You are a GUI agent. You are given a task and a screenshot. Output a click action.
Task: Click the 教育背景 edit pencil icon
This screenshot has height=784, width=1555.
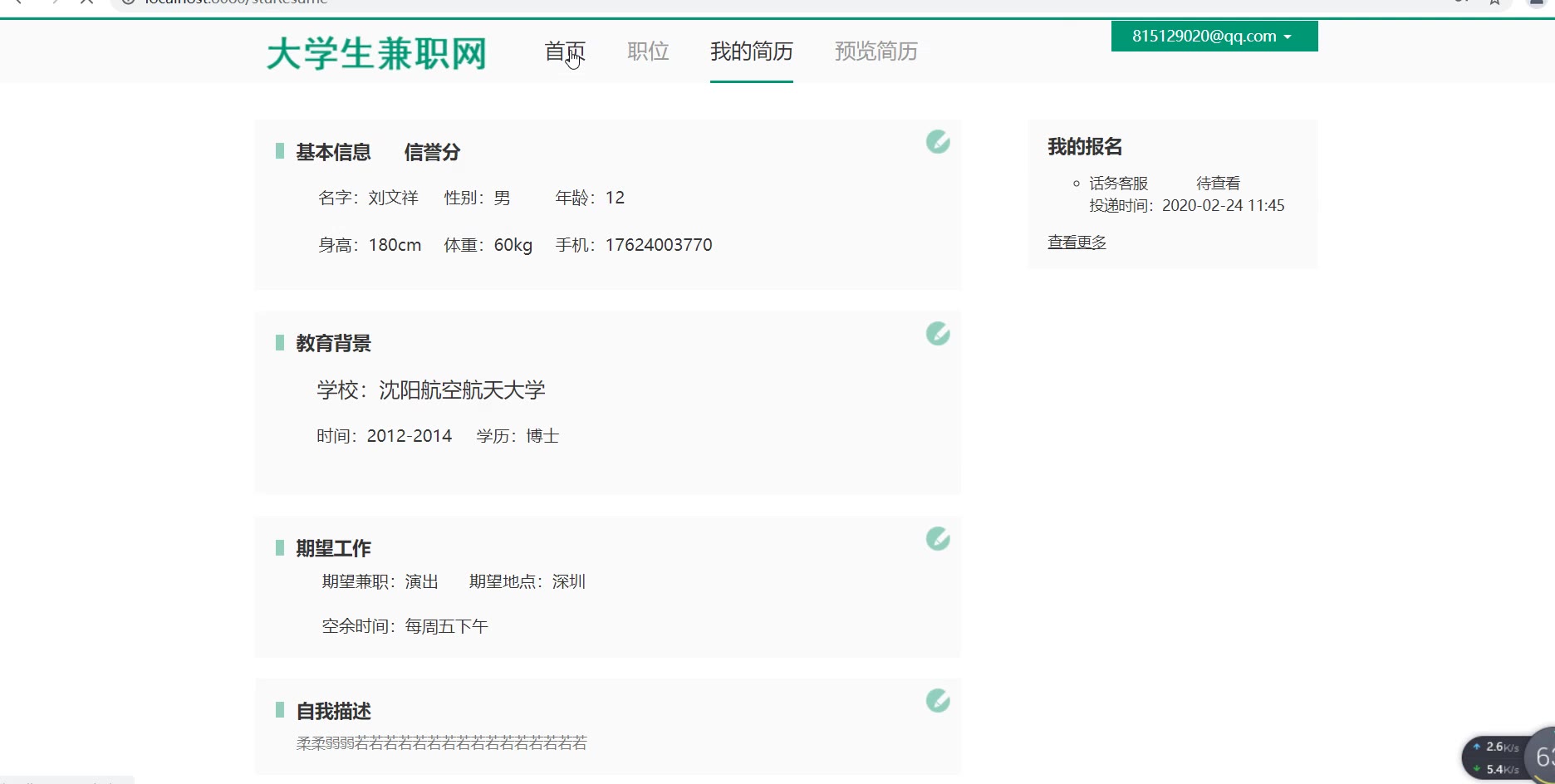938,334
